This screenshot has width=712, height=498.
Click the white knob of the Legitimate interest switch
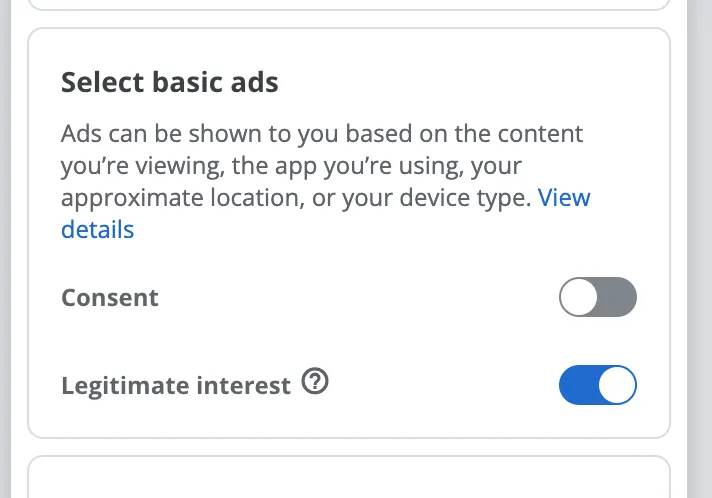click(x=617, y=385)
